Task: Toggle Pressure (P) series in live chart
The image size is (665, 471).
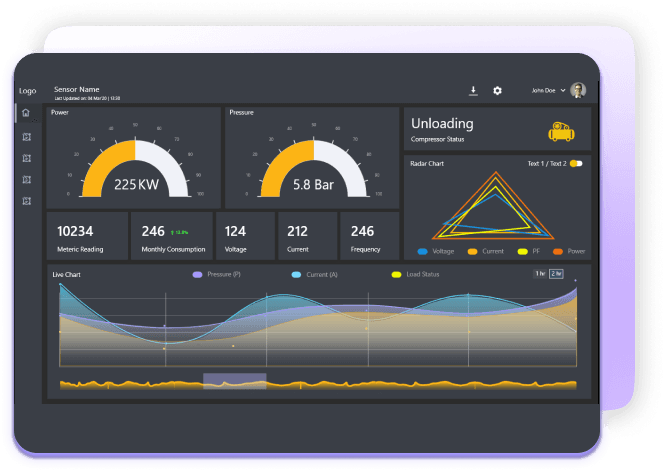Action: pyautogui.click(x=216, y=275)
